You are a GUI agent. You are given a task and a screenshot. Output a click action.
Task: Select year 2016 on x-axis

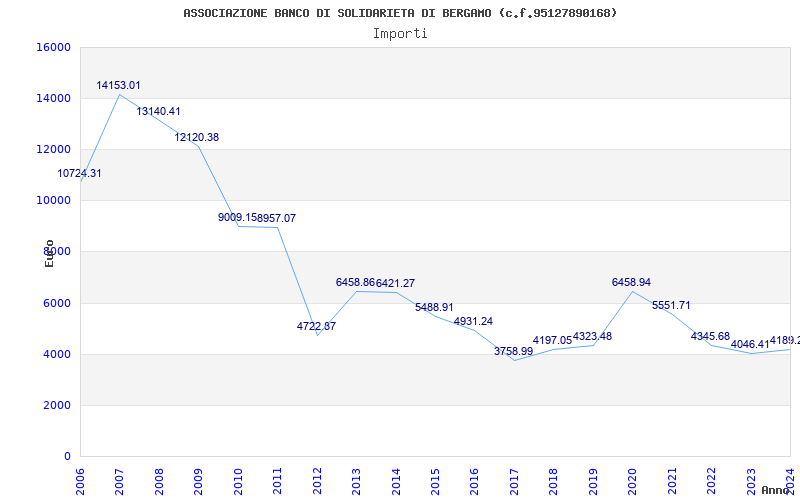[x=474, y=481]
